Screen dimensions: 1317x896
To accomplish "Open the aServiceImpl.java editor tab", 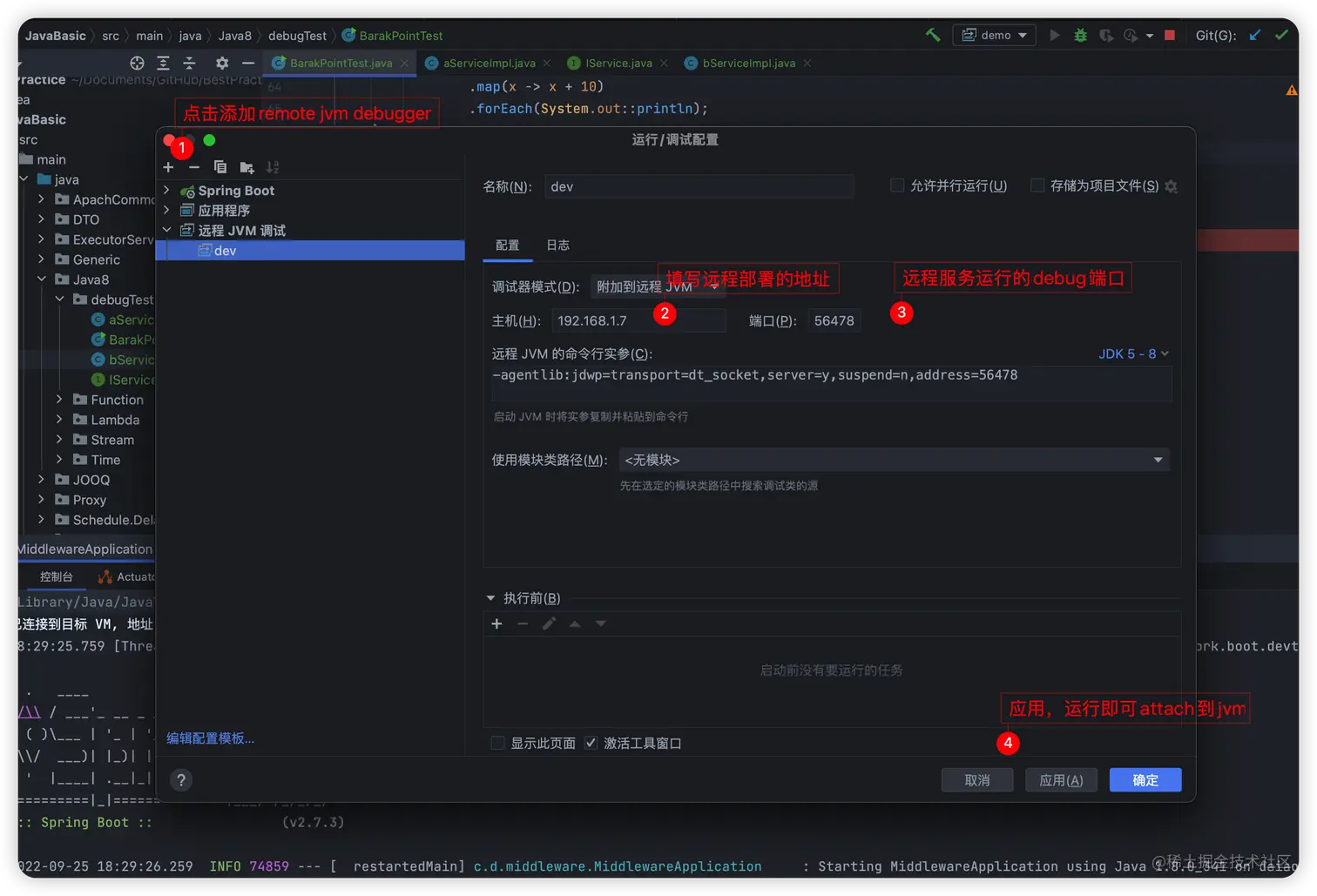I will point(489,64).
